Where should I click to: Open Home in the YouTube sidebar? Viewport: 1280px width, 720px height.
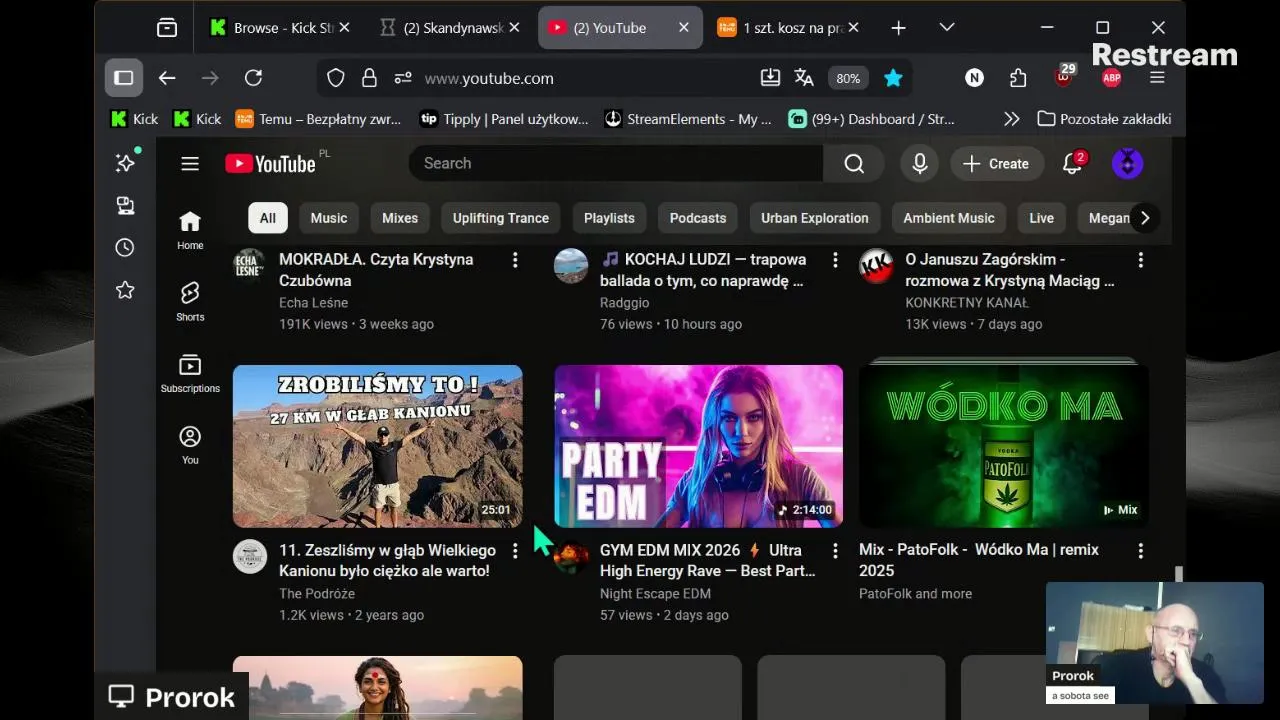click(x=190, y=230)
